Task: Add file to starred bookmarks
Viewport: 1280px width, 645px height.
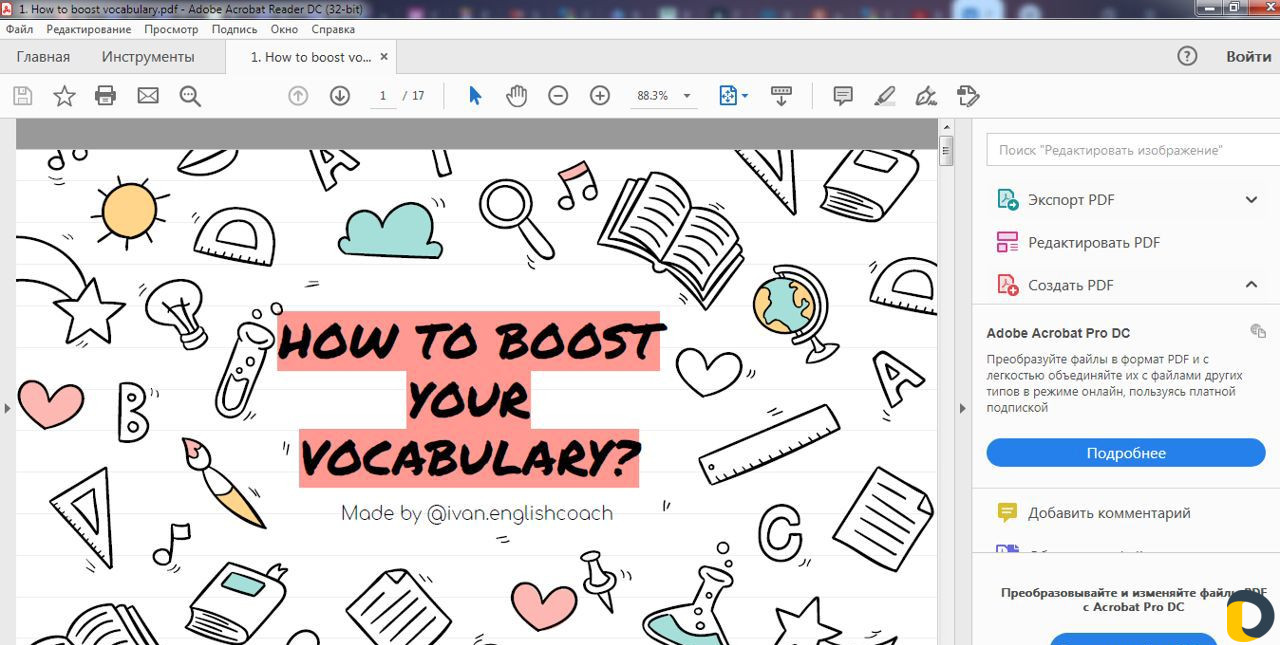Action: 64,96
